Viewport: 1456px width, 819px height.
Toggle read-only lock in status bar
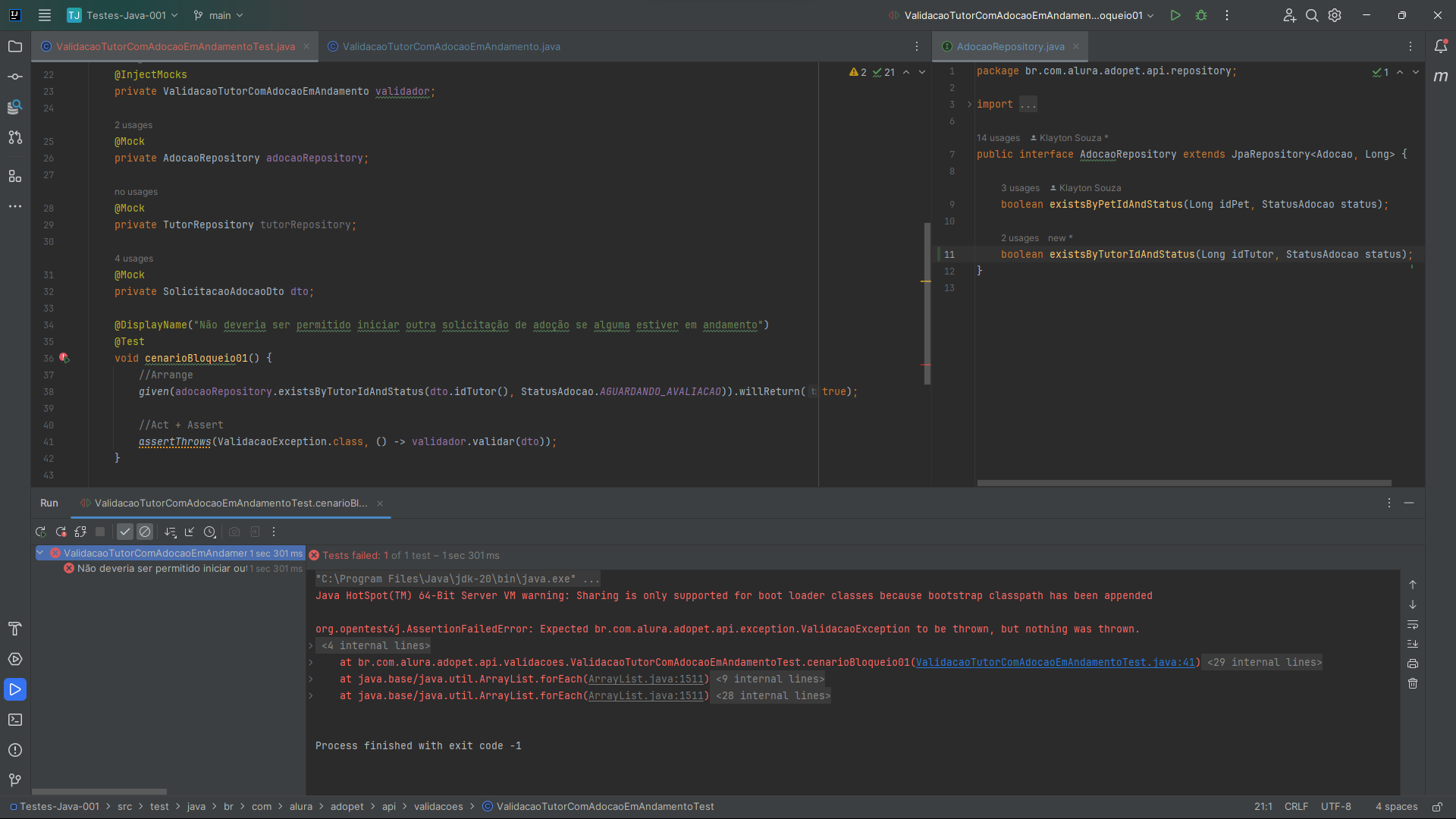1437,807
